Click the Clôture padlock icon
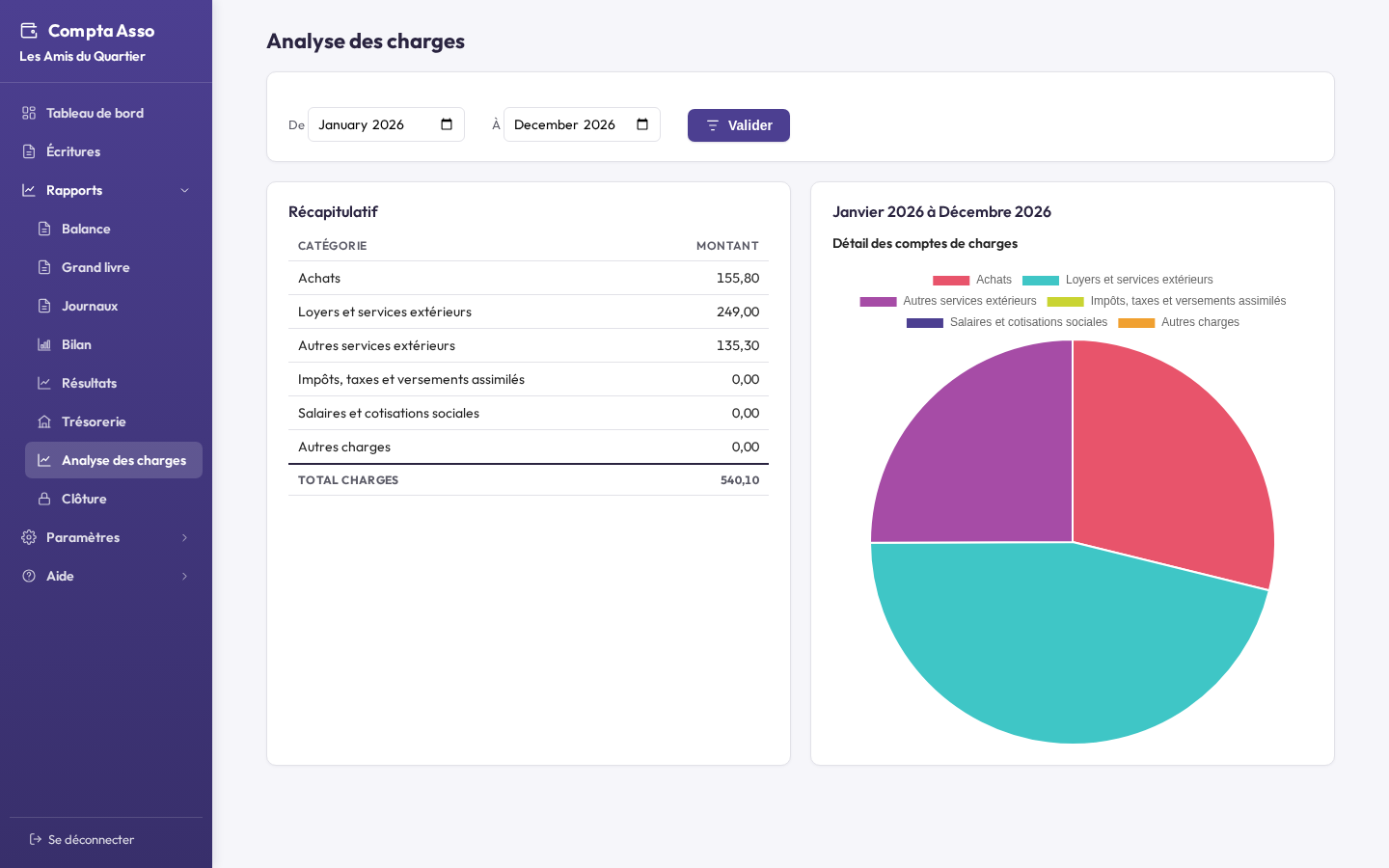The width and height of the screenshot is (1389, 868). tap(44, 499)
